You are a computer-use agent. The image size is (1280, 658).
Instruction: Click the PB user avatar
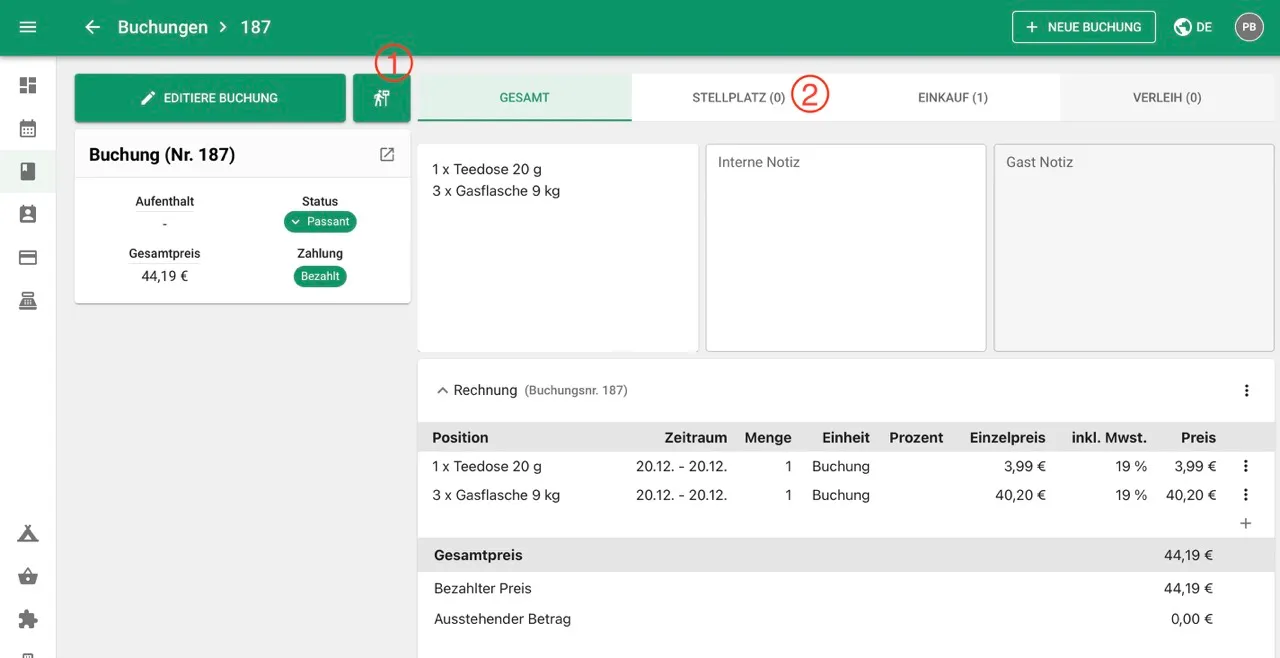click(1249, 27)
